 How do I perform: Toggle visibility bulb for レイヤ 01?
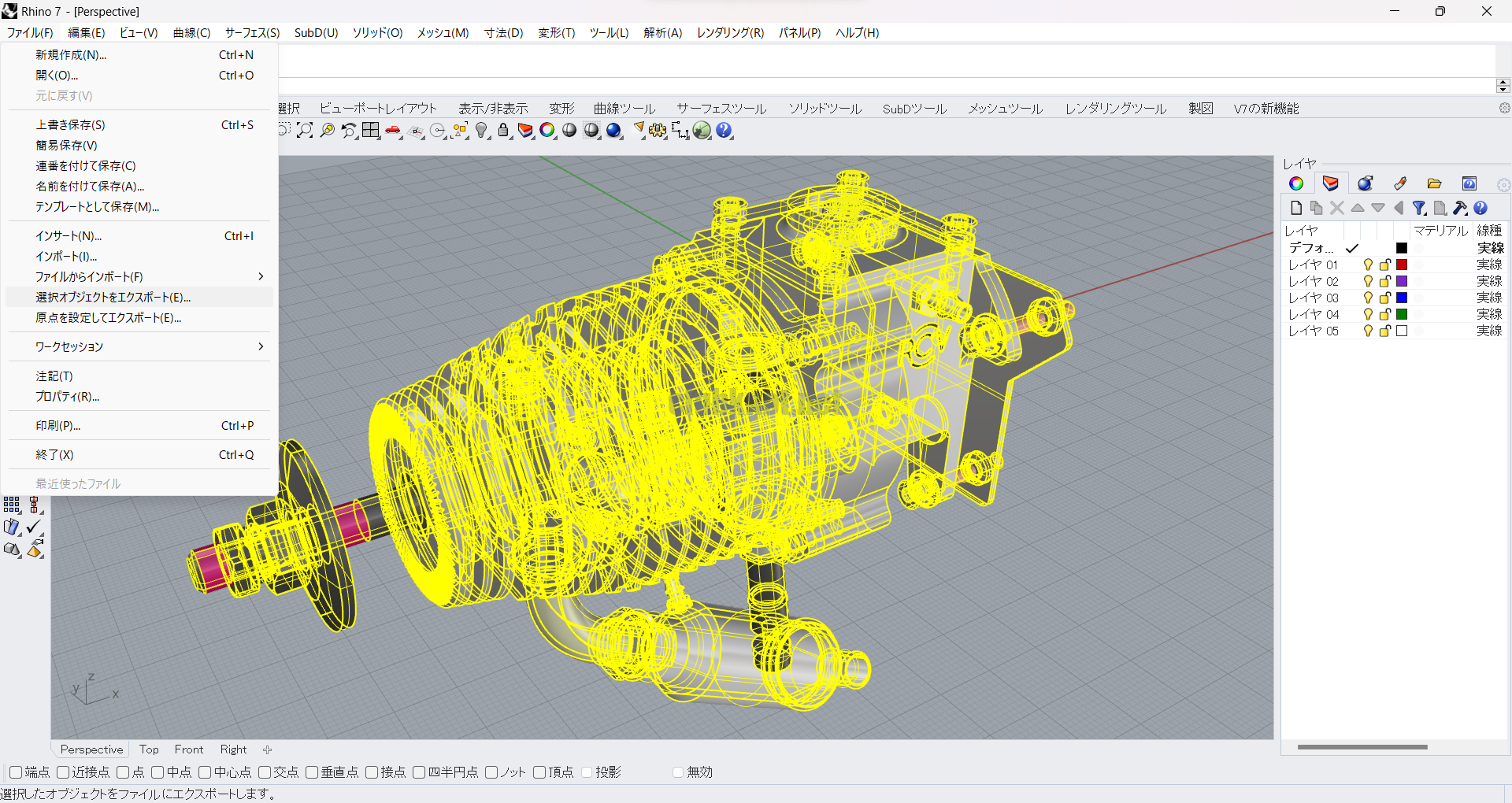[1368, 265]
